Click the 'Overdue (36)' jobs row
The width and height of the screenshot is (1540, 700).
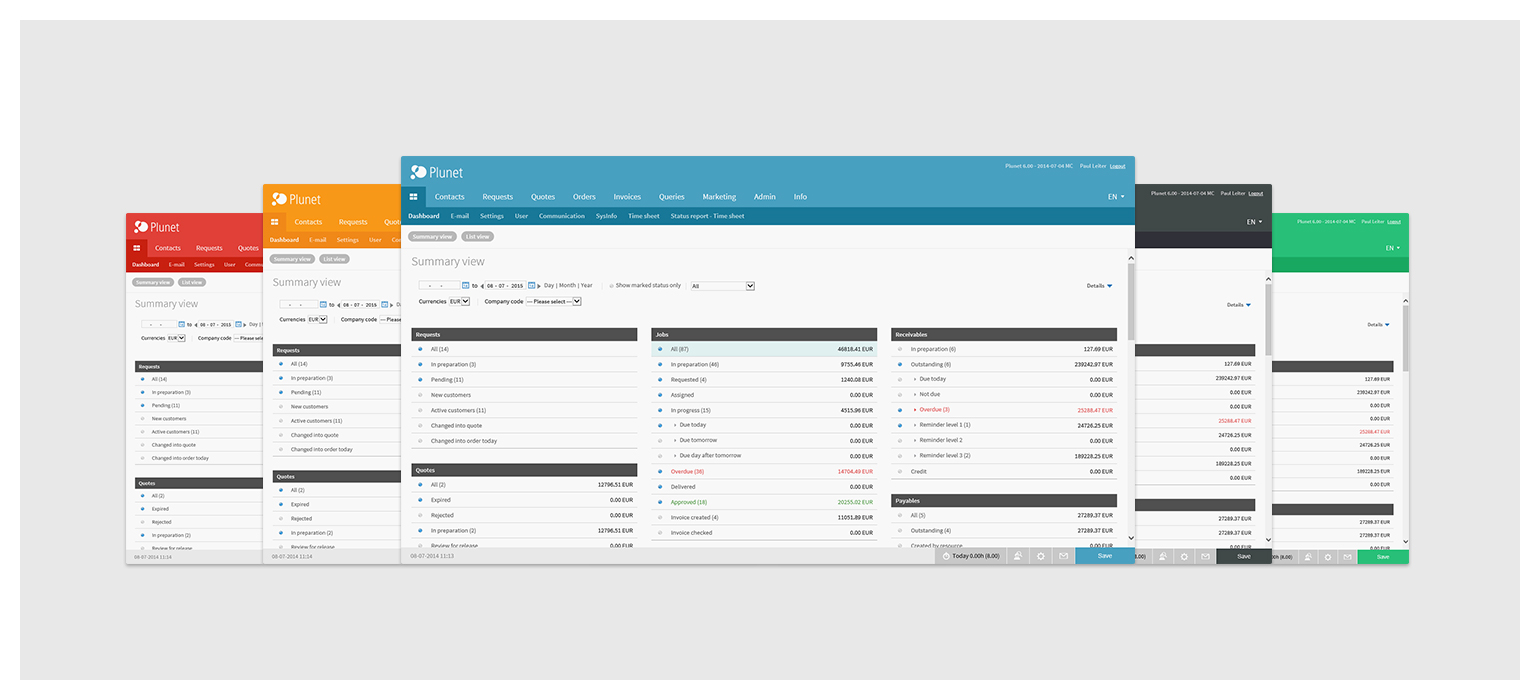(x=687, y=471)
